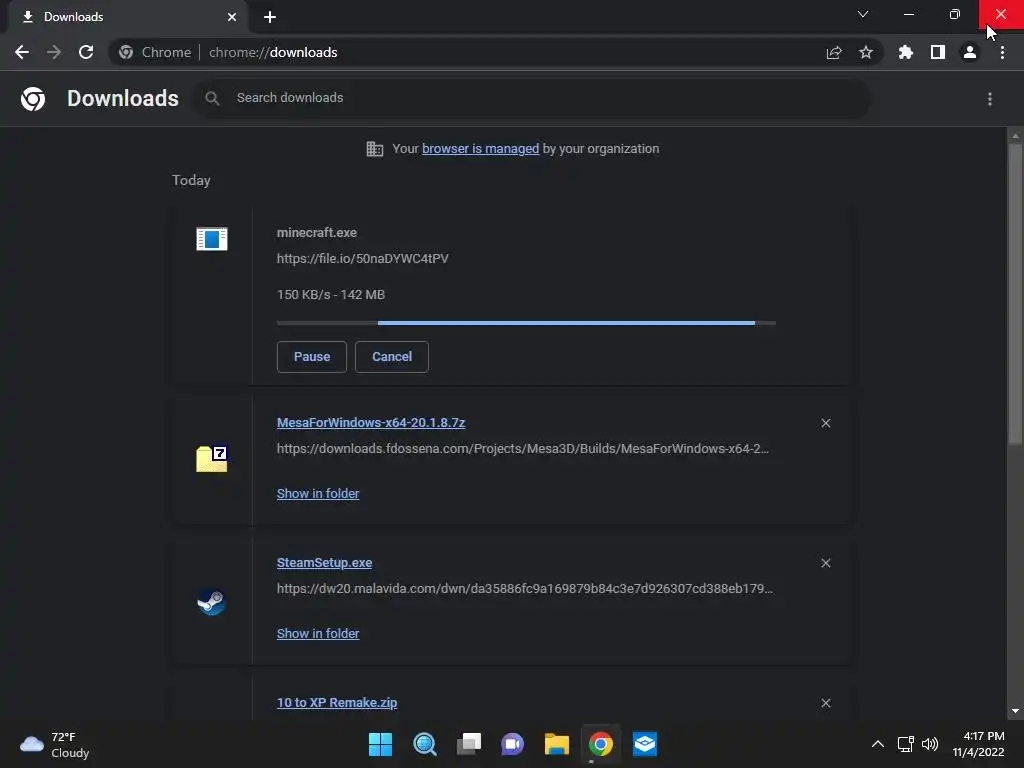Open the Chat app on taskbar
Viewport: 1024px width, 768px height.
513,744
